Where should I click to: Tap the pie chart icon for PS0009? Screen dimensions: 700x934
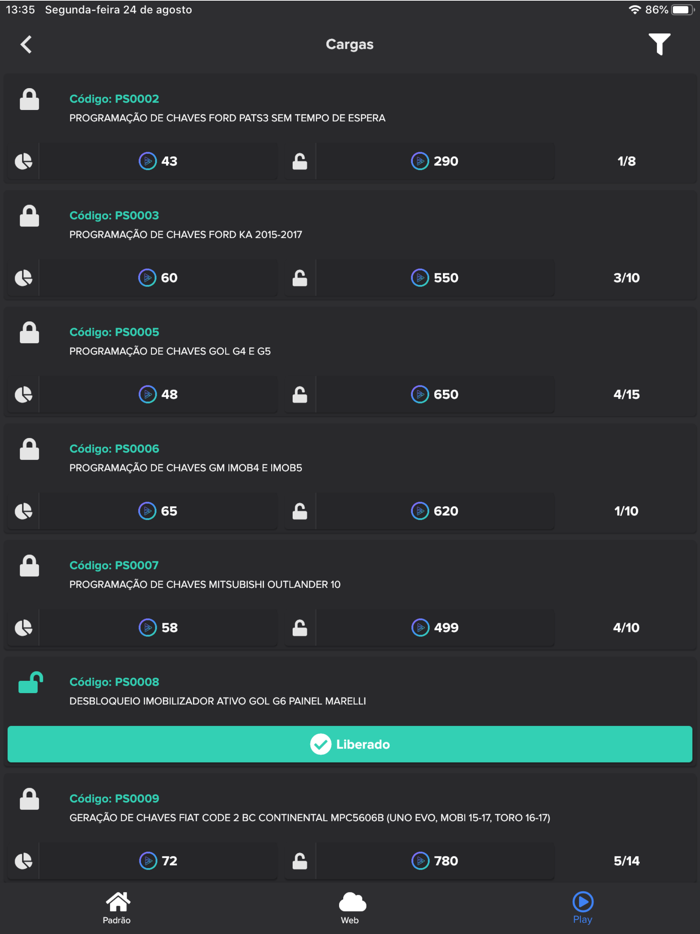22,860
